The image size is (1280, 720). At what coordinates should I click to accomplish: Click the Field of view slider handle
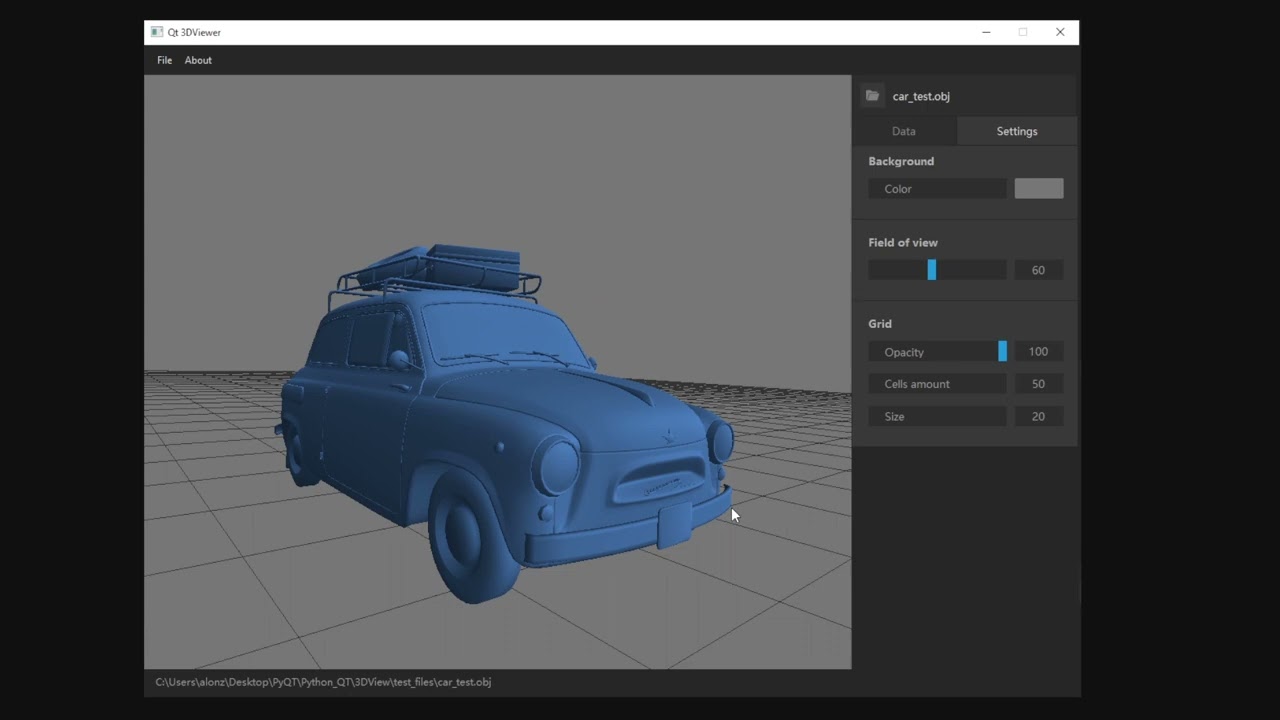(x=932, y=270)
